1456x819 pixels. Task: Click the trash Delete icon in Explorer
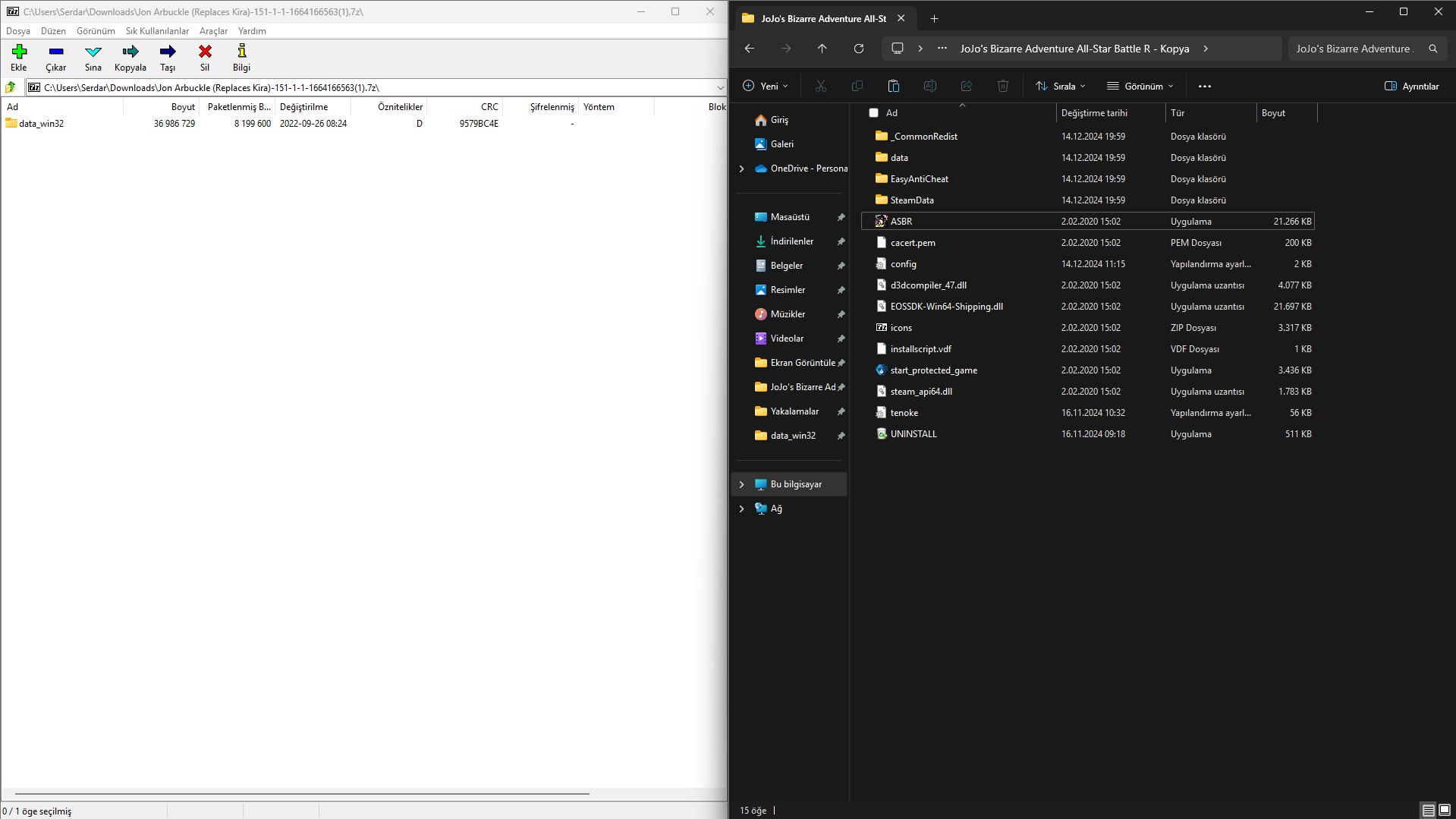1003,86
